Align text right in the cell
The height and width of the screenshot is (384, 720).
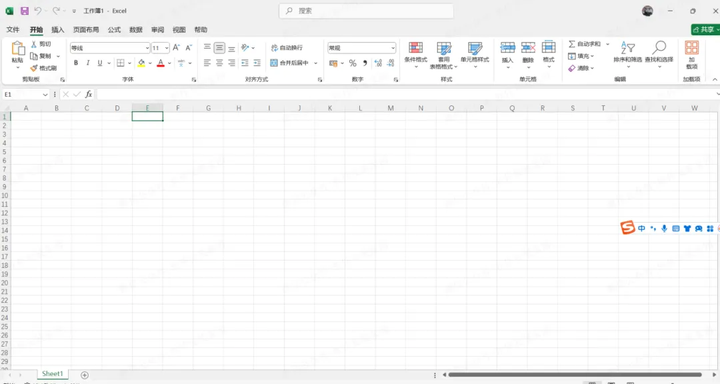coord(231,63)
